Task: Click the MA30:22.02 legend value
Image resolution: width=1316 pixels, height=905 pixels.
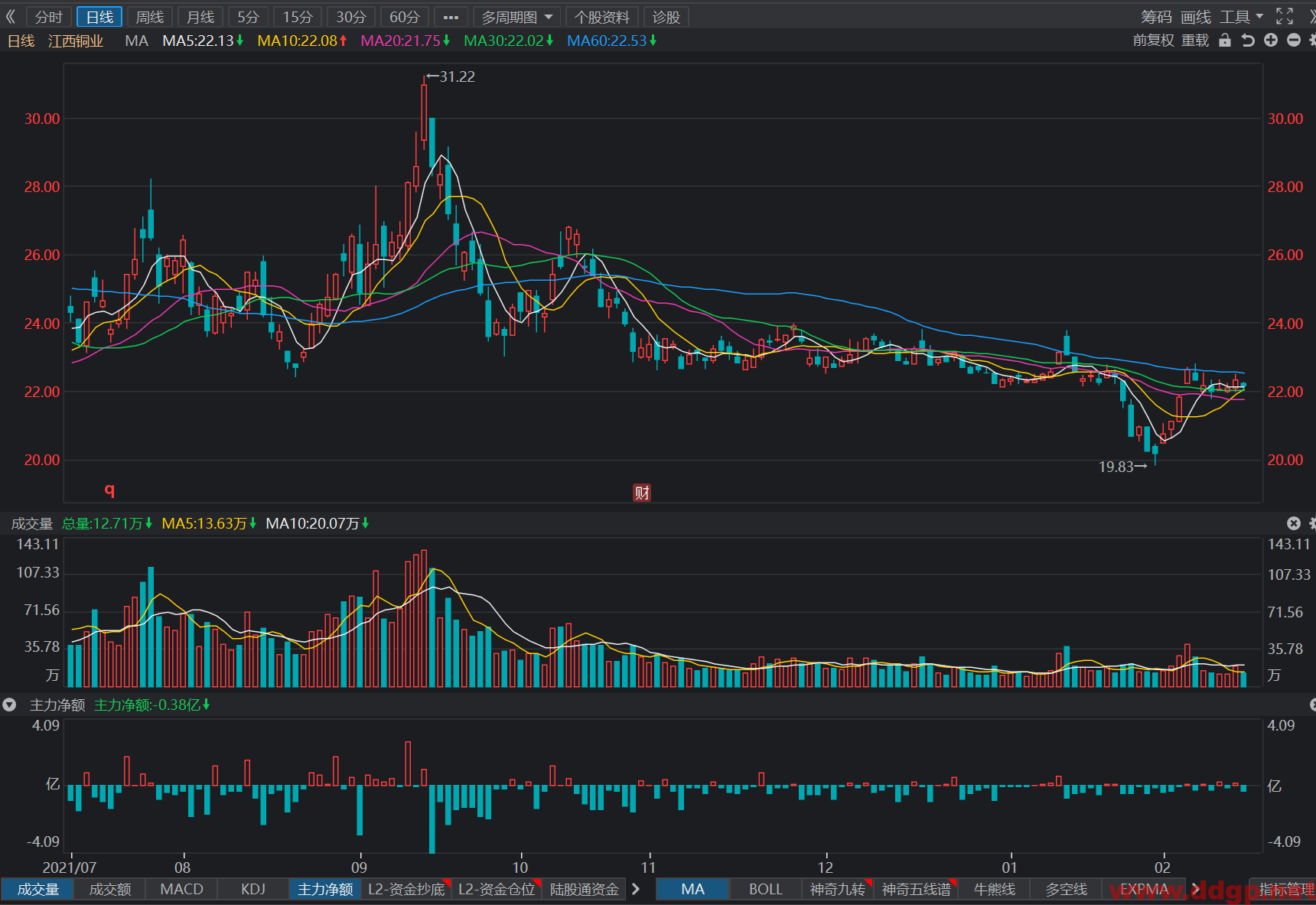Action: coord(508,41)
